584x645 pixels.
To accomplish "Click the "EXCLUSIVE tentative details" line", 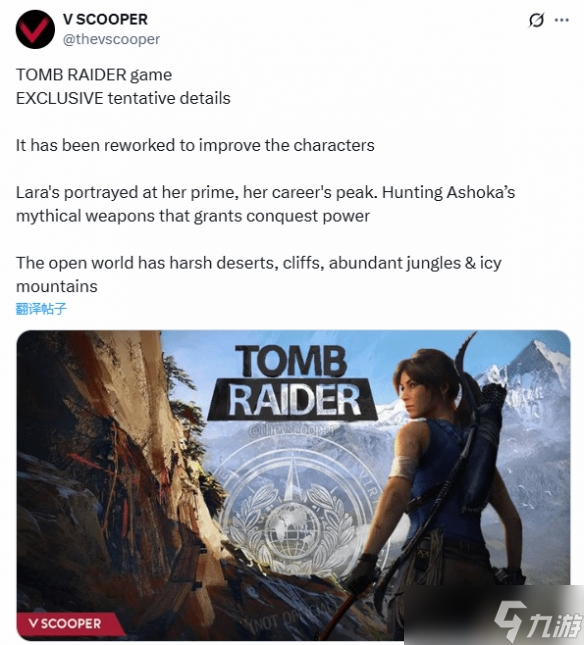I will tap(123, 98).
